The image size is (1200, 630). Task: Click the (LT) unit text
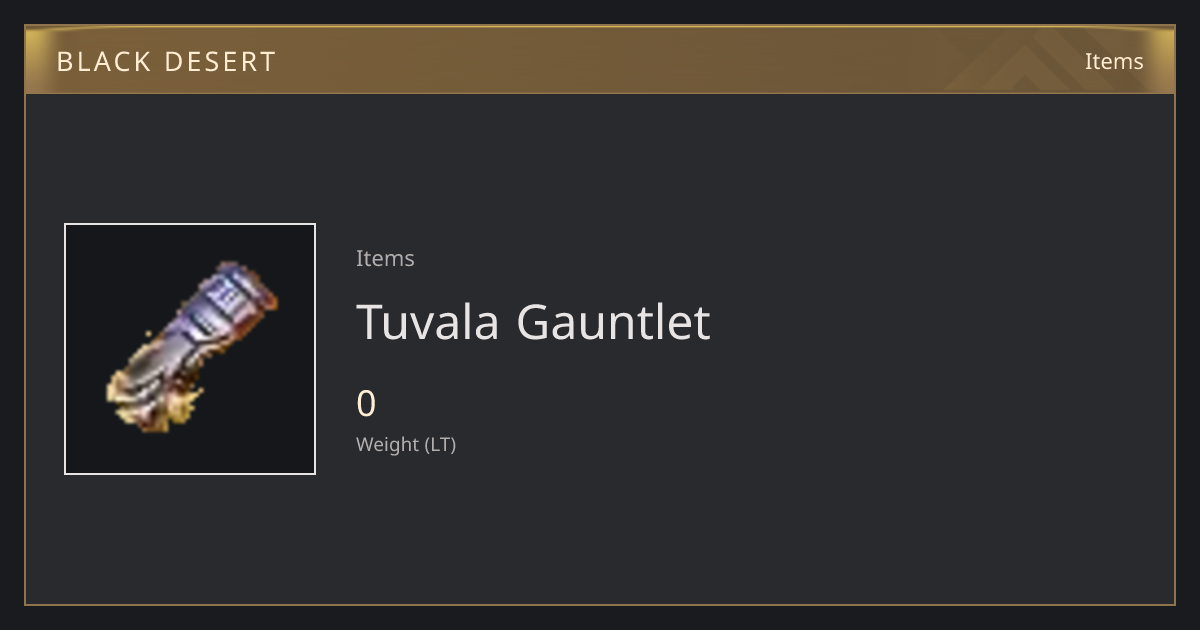tap(441, 444)
